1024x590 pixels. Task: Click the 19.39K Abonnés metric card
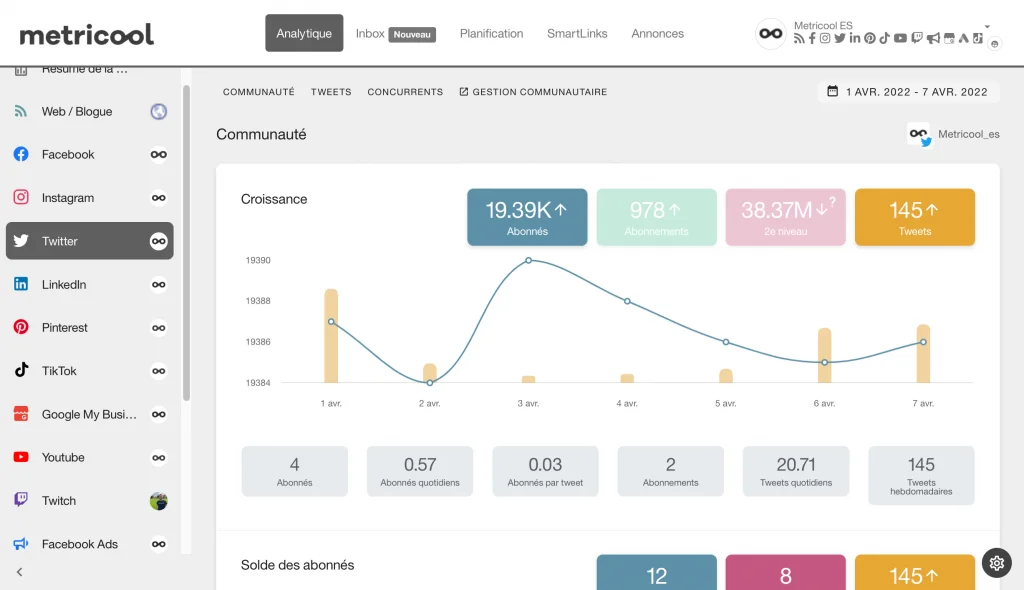[x=527, y=216]
